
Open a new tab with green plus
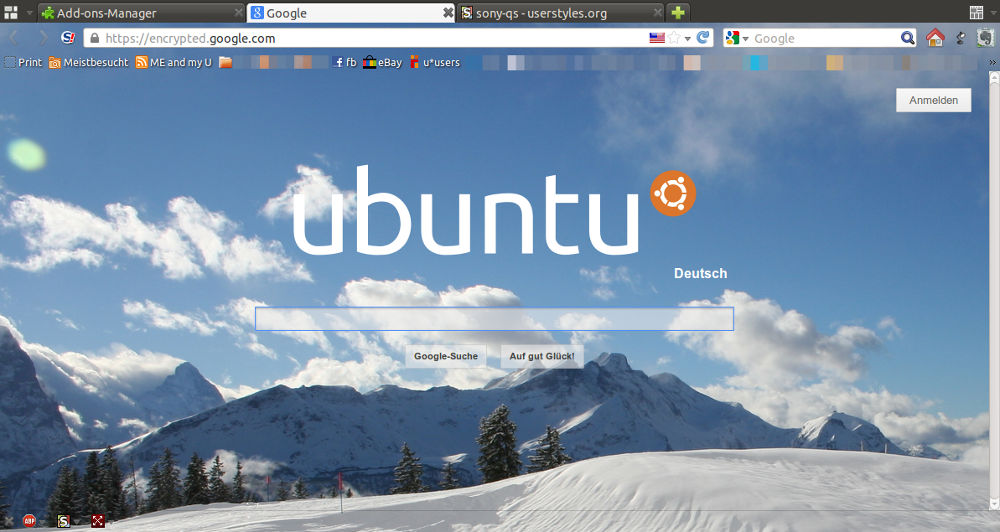coord(678,13)
